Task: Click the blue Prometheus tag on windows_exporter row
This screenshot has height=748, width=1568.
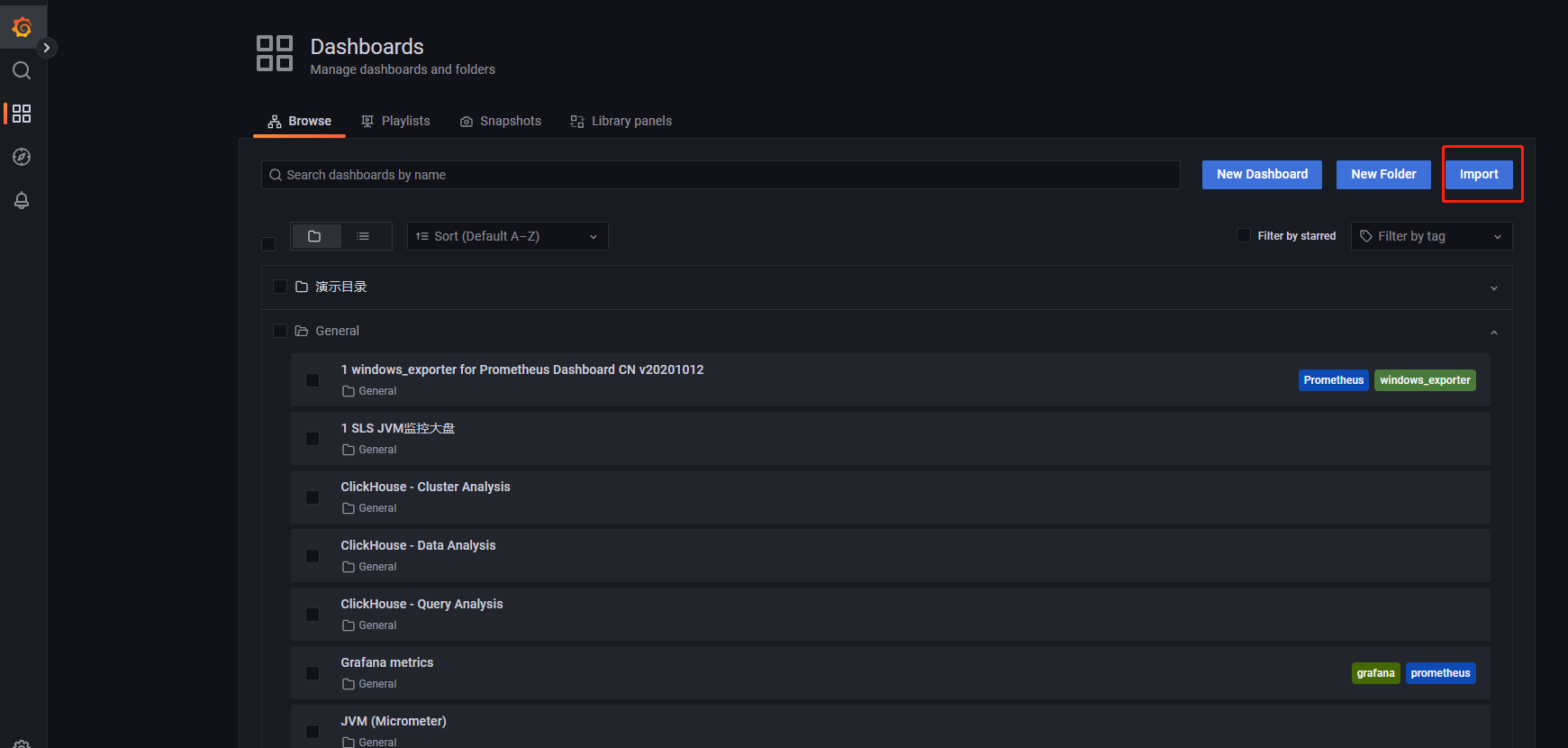Action: click(x=1333, y=380)
